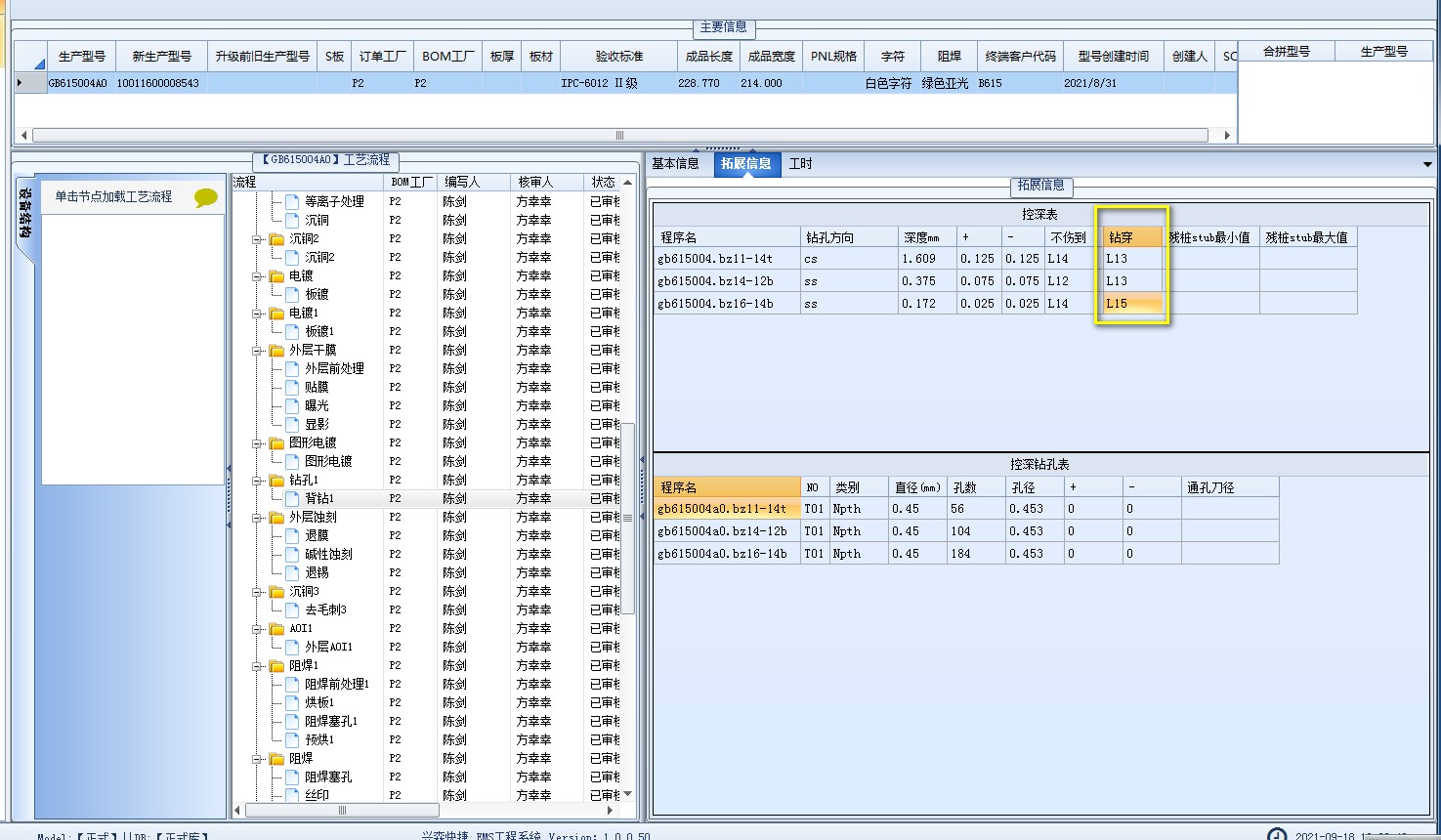
Task: Click the document icon of 外层前处理
Action: click(x=292, y=368)
